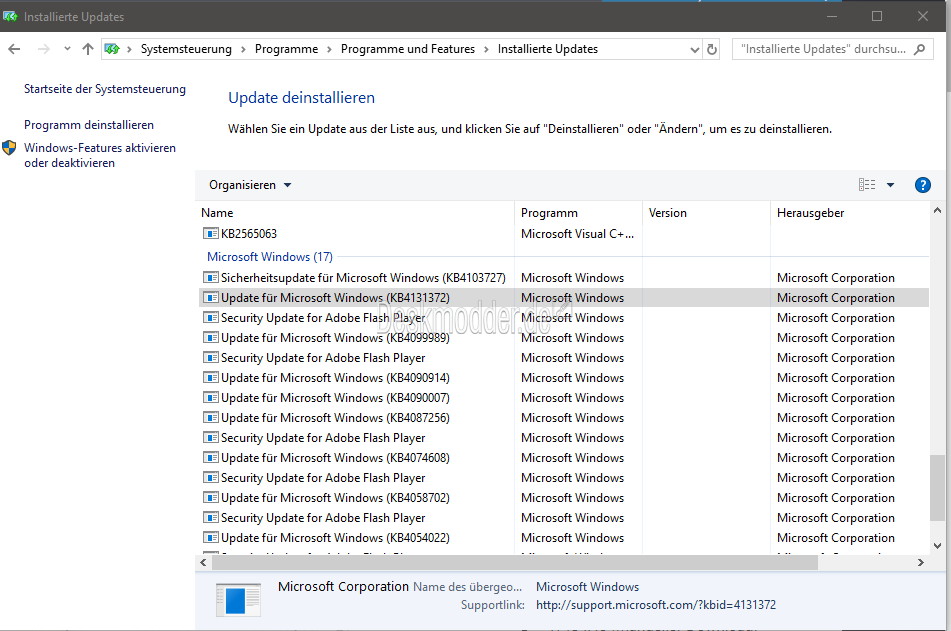Viewport: 951px width, 631px height.
Task: Change view with the view icon
Action: coord(867,184)
